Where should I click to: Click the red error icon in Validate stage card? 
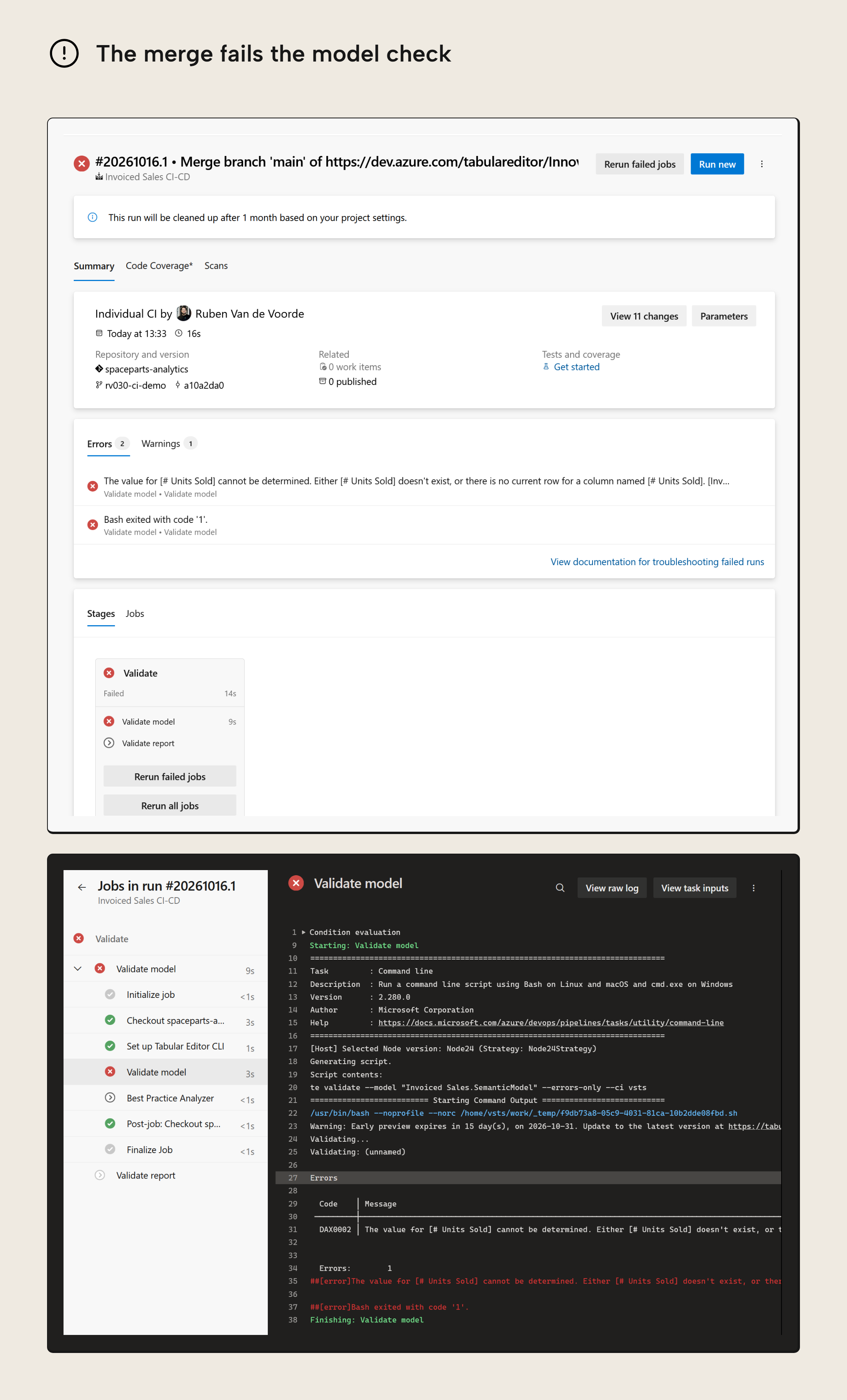109,673
